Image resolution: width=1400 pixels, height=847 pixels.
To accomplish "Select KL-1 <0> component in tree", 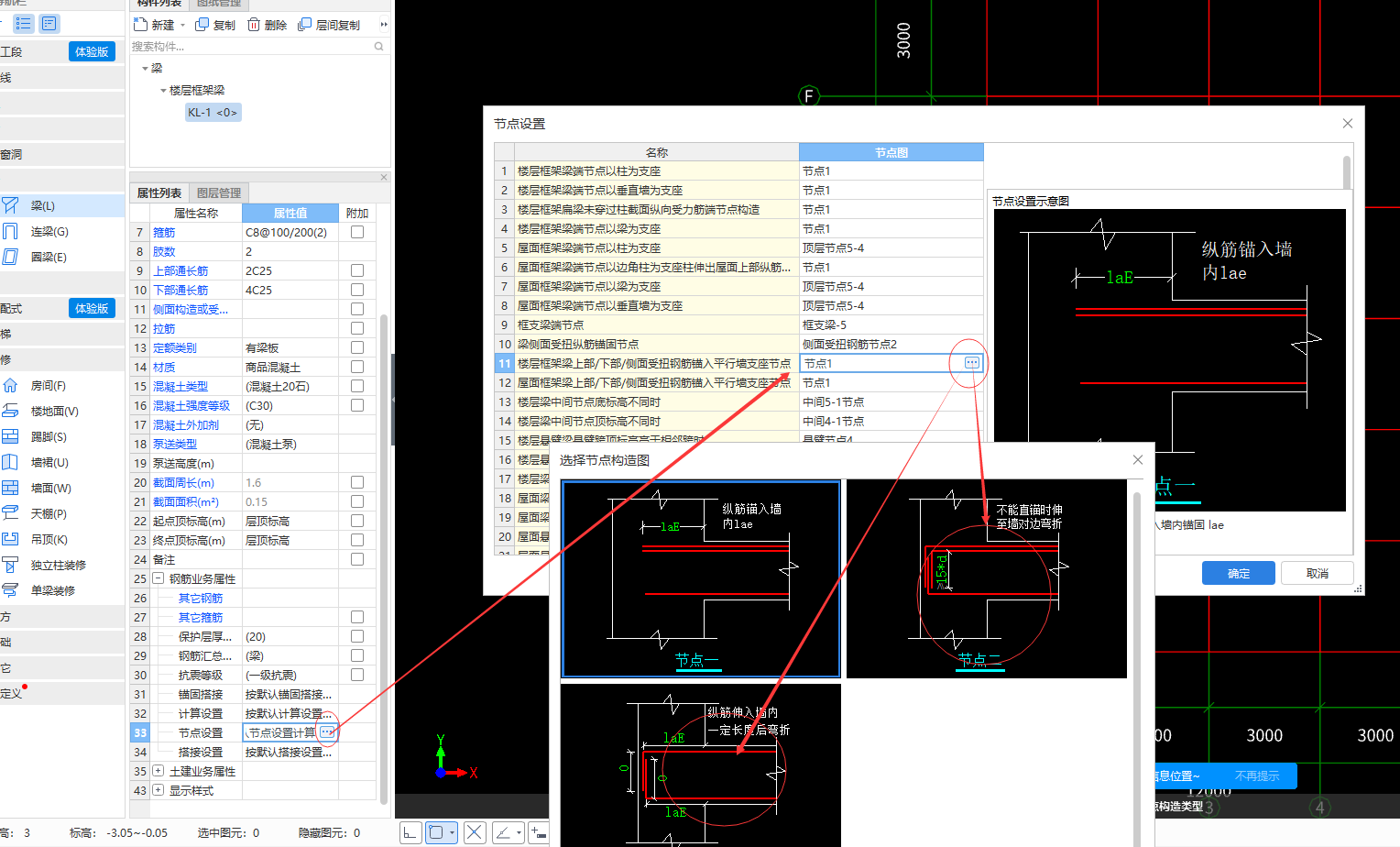I will point(213,112).
